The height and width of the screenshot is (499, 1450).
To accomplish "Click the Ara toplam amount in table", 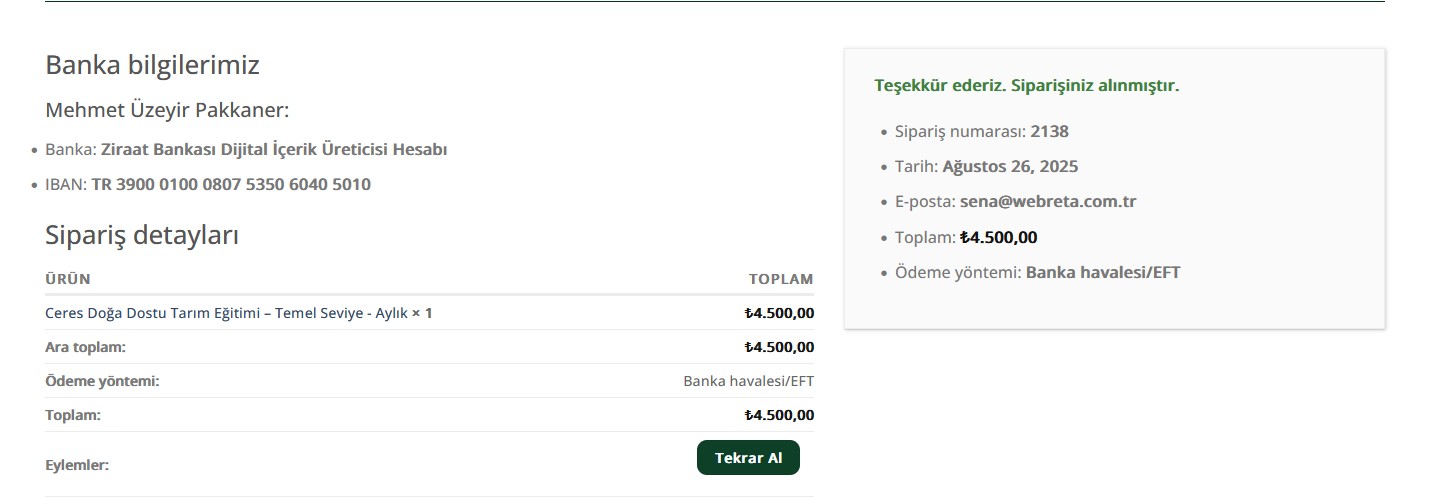I will 779,347.
